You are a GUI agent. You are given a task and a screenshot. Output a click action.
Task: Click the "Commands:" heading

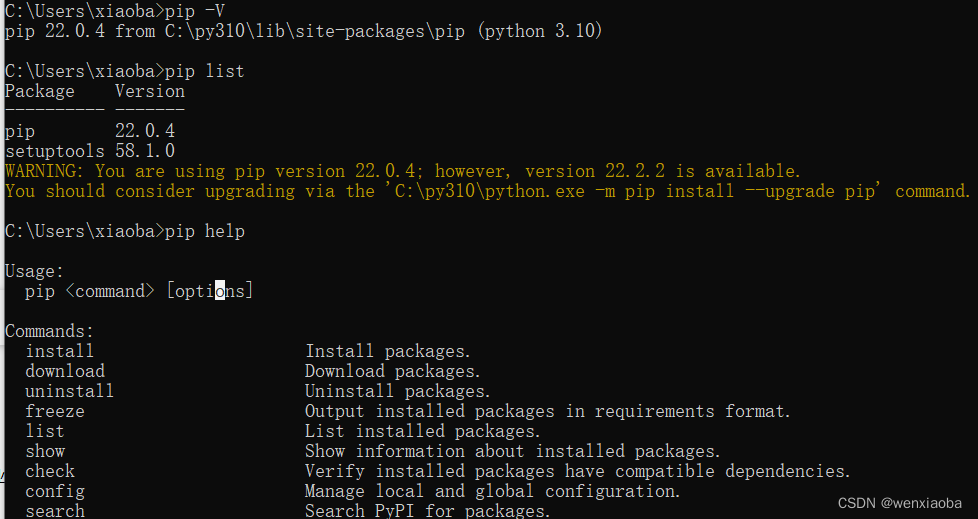[x=49, y=331]
